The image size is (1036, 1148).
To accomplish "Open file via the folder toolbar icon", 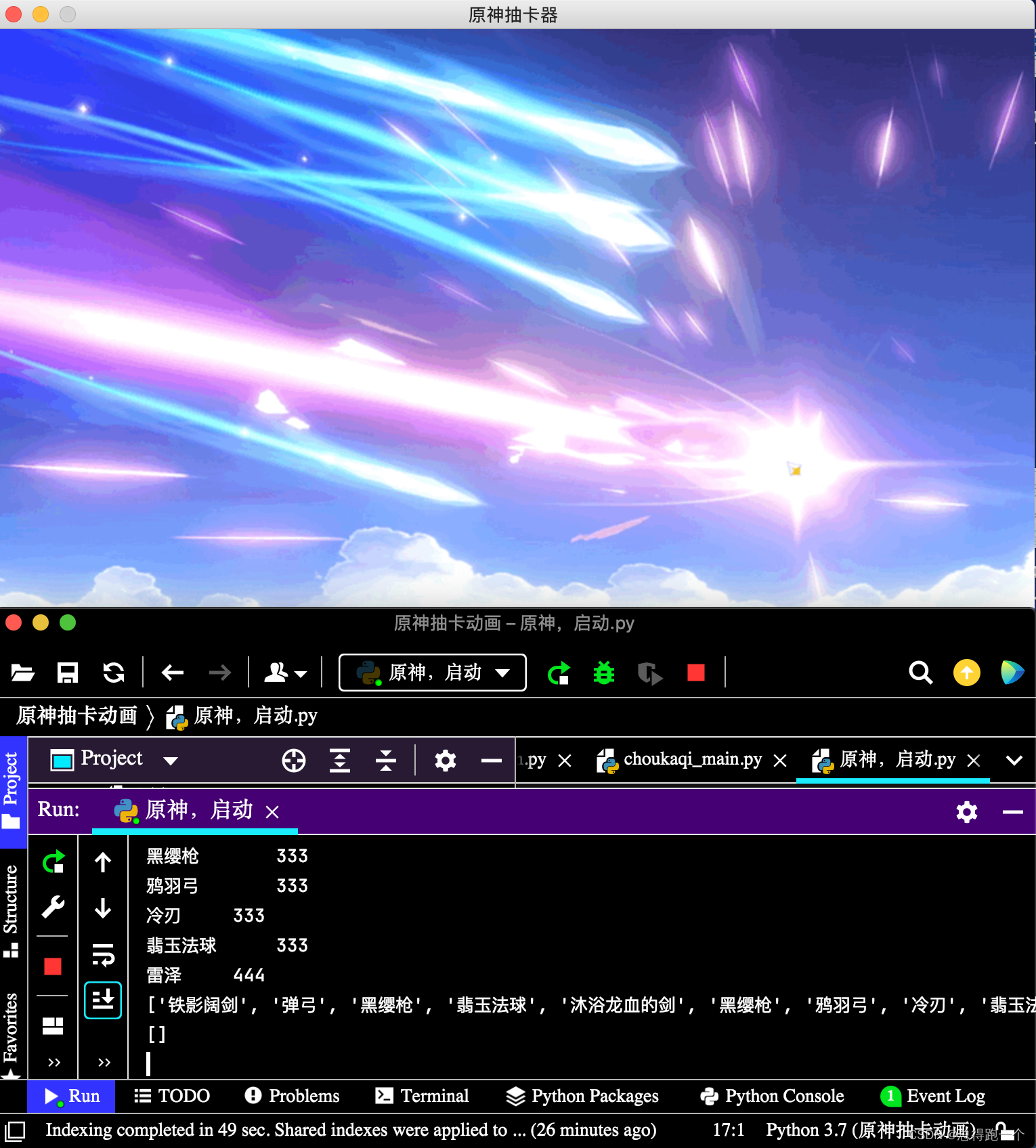I will click(23, 673).
